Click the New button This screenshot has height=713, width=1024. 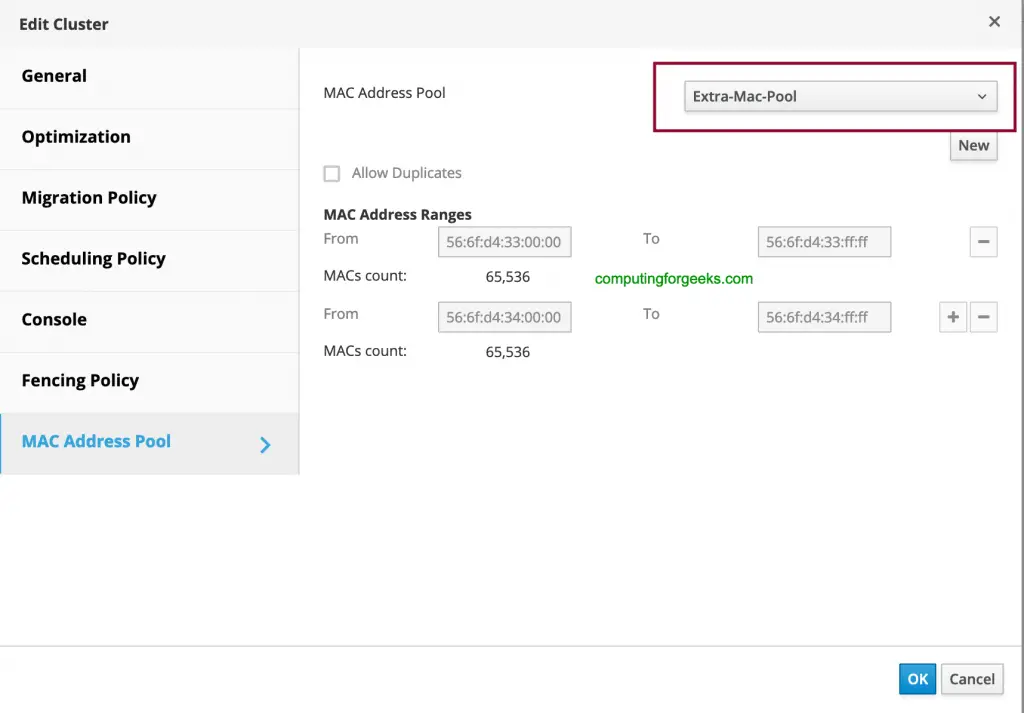[x=973, y=146]
